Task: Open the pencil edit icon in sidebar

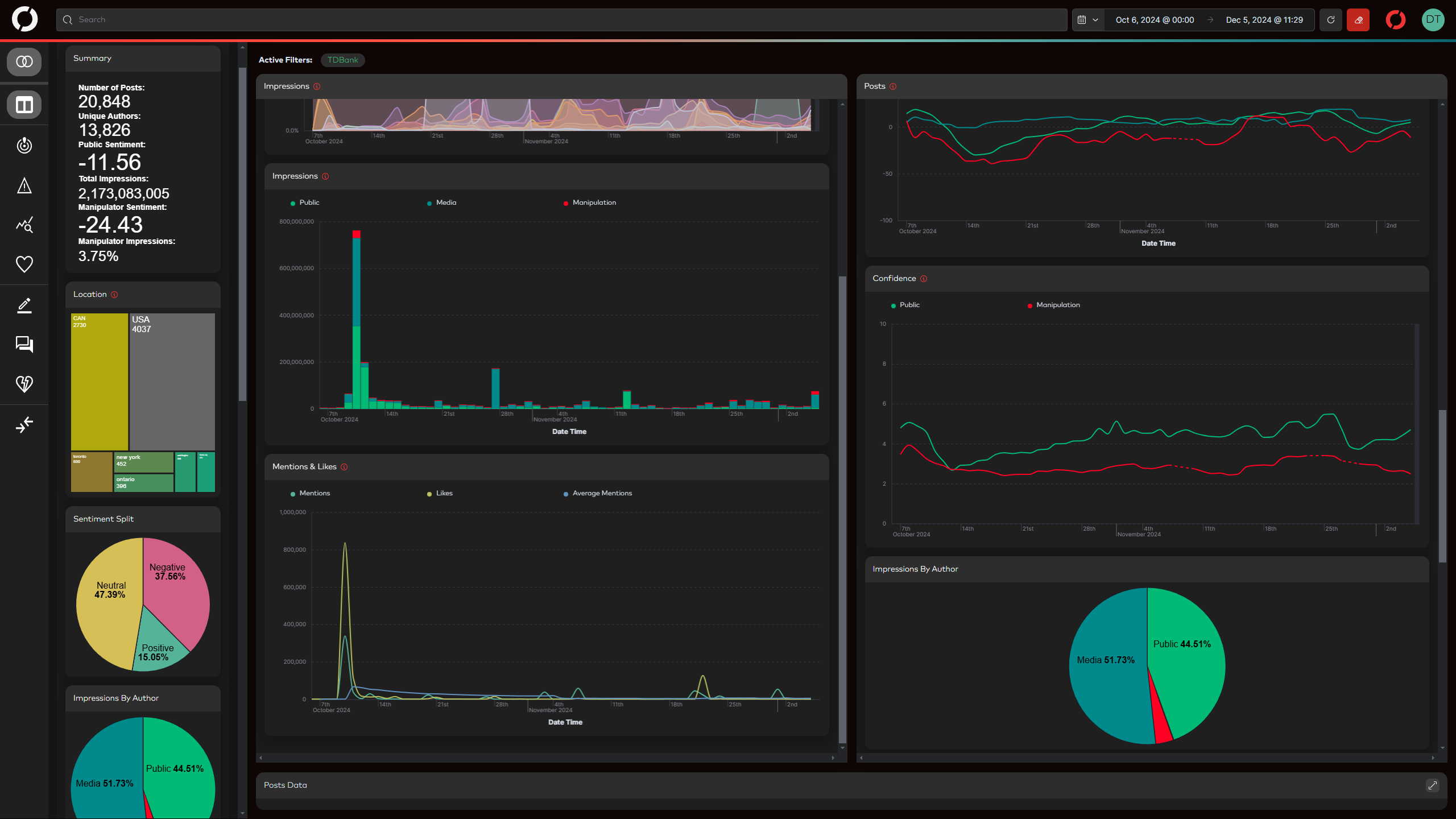Action: 24,305
